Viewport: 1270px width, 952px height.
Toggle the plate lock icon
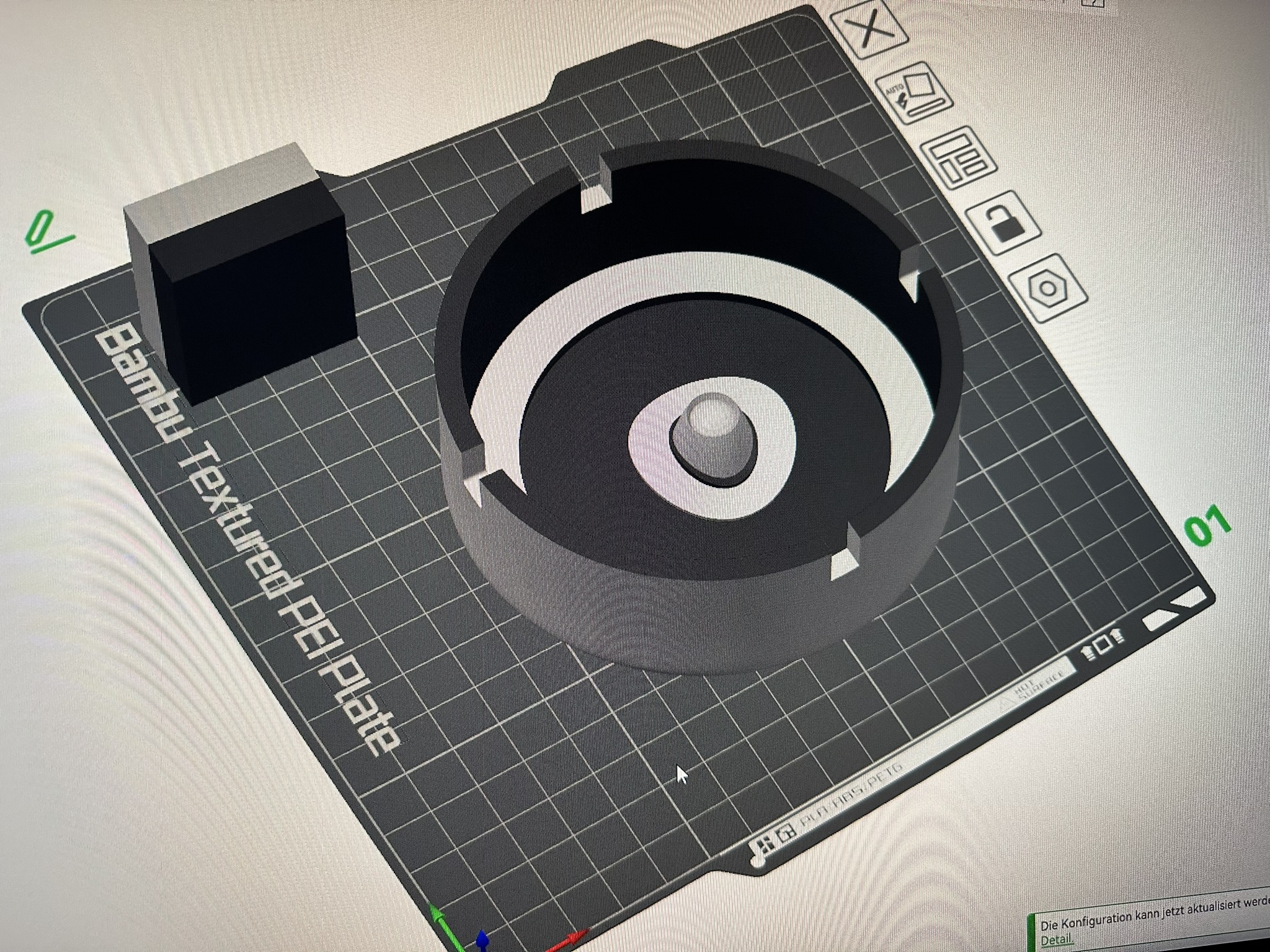[x=1003, y=223]
